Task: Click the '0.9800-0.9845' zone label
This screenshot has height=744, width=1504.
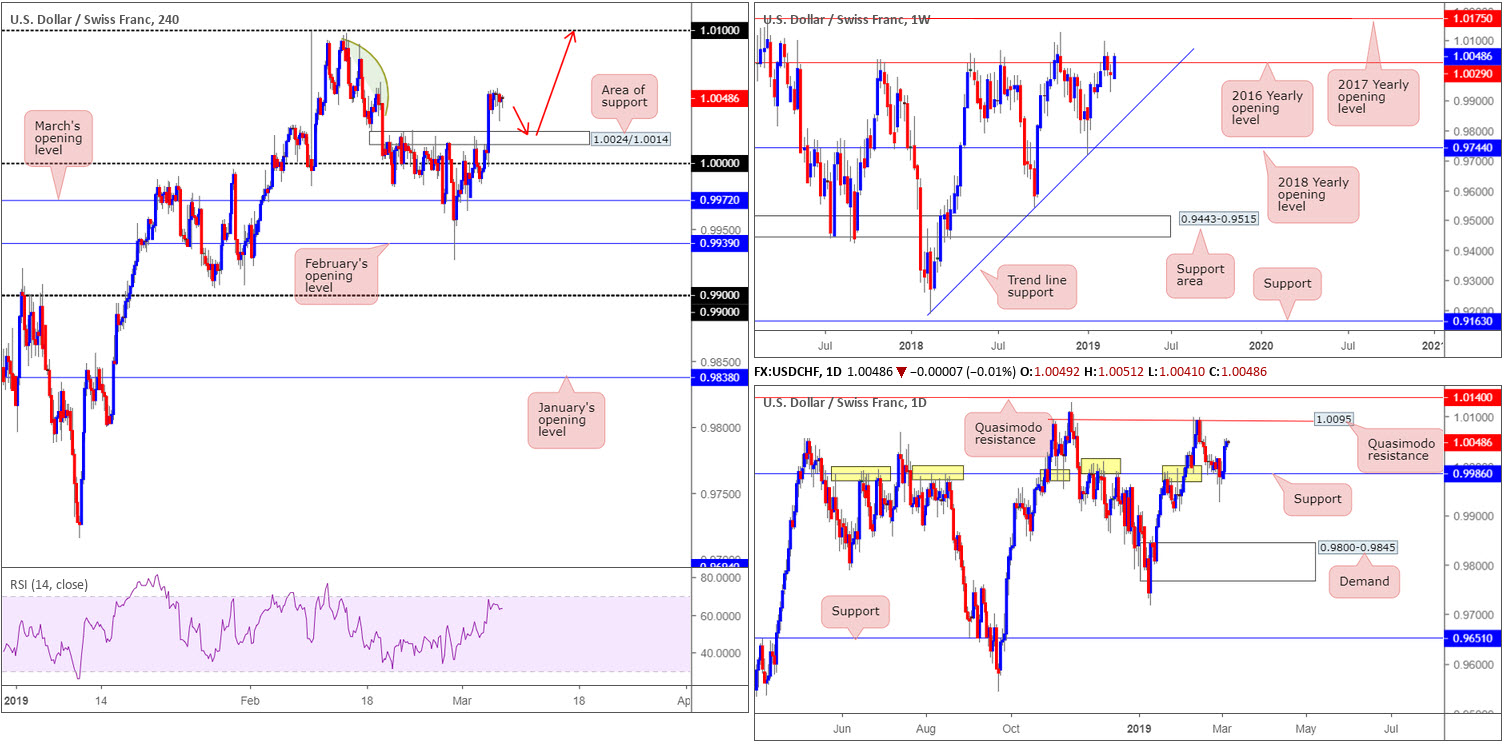Action: pos(1357,547)
